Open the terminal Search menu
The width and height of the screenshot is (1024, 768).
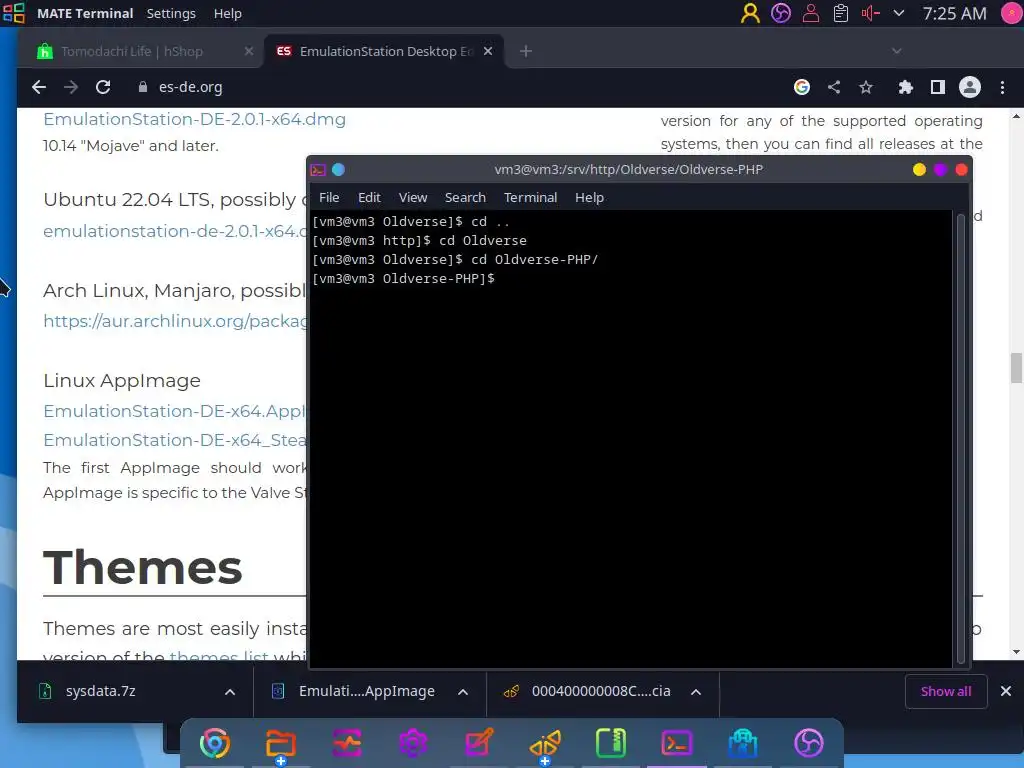point(465,197)
